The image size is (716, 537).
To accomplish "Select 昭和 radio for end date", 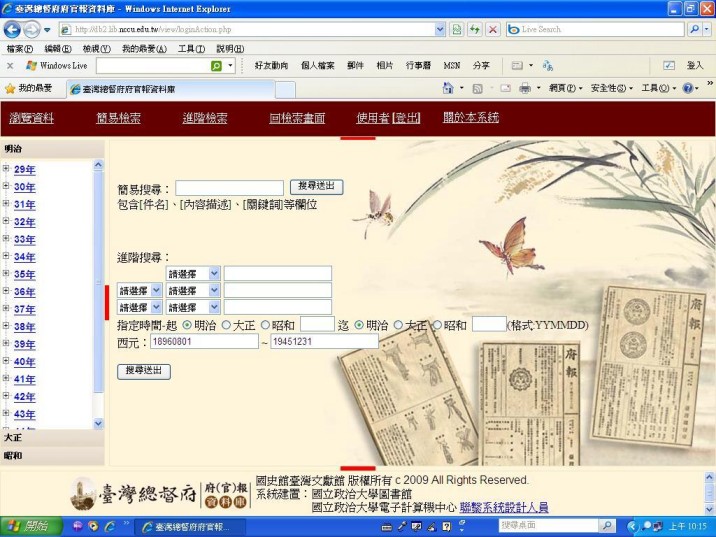I will 437,325.
